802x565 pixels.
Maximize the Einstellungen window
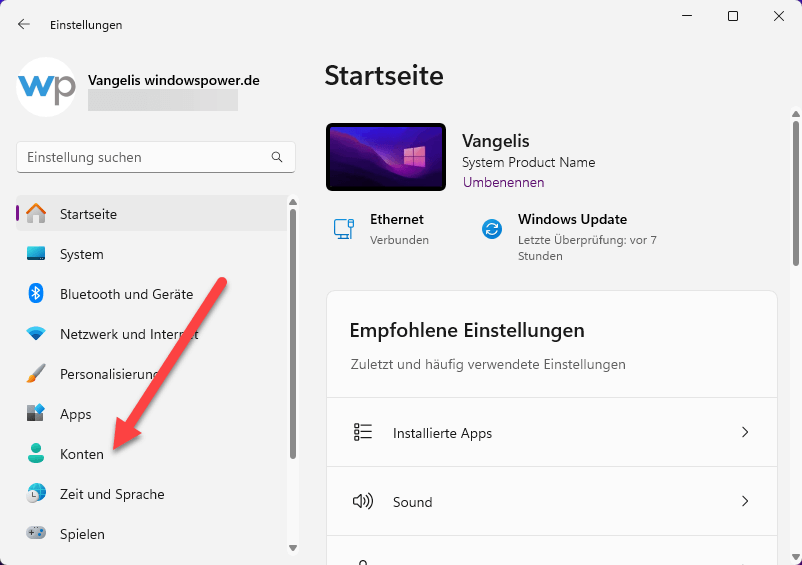click(x=732, y=16)
